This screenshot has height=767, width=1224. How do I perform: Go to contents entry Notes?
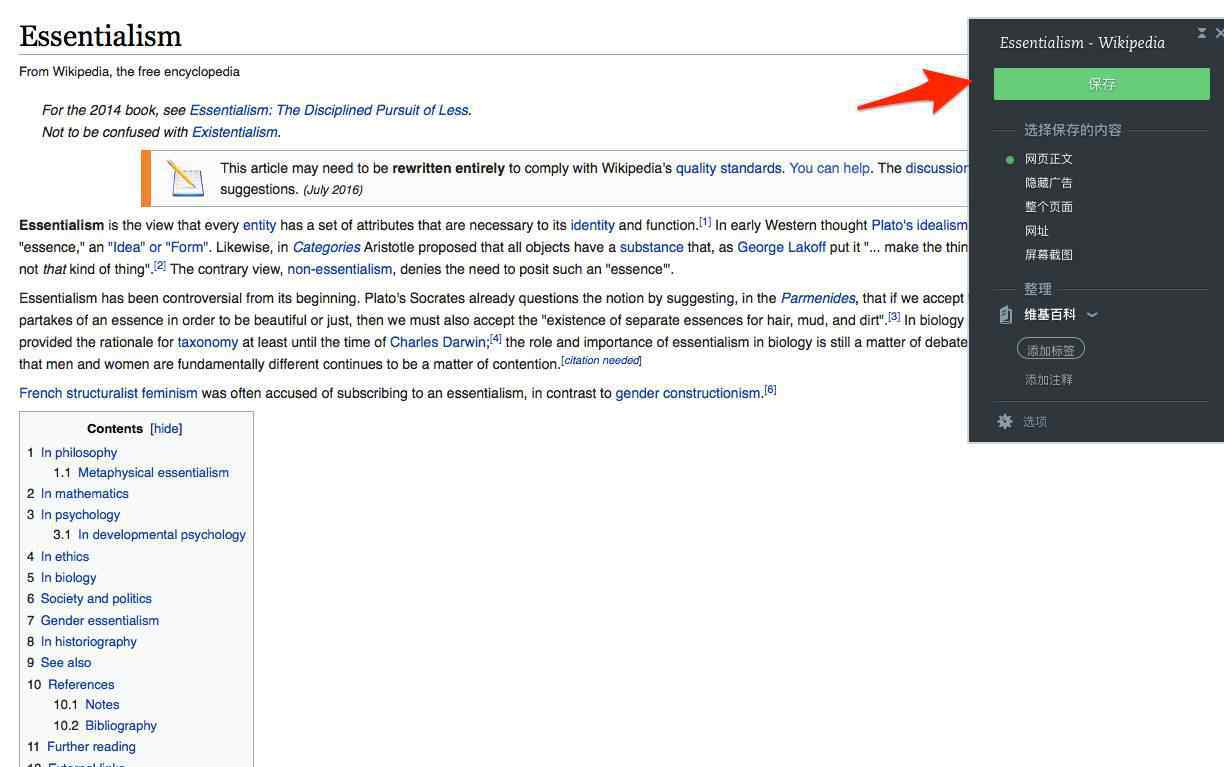[102, 705]
